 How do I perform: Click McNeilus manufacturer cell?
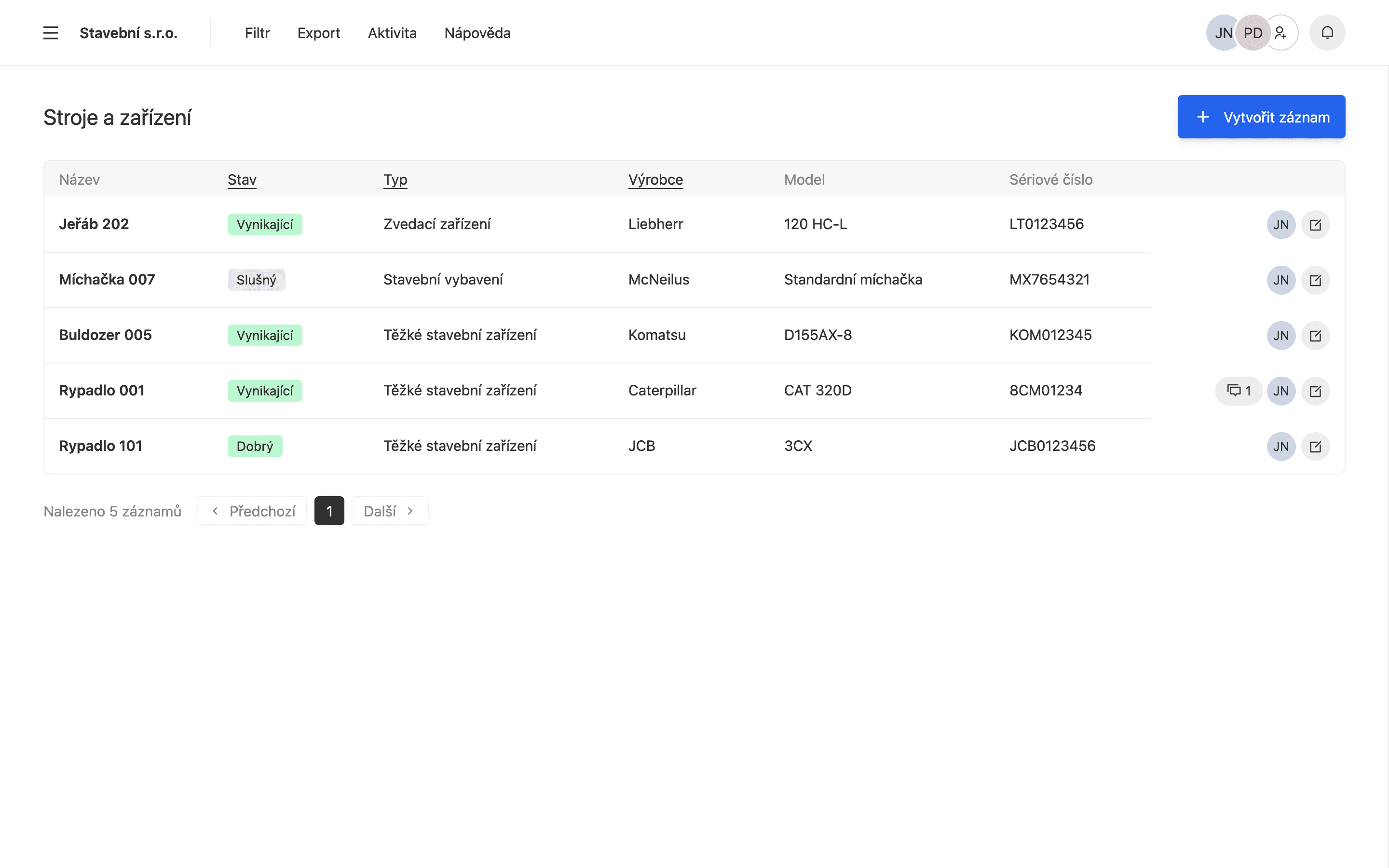(x=658, y=280)
